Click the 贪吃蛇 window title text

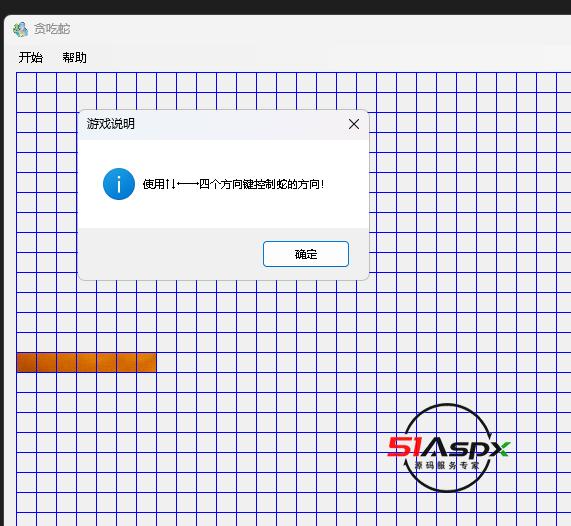[52, 29]
